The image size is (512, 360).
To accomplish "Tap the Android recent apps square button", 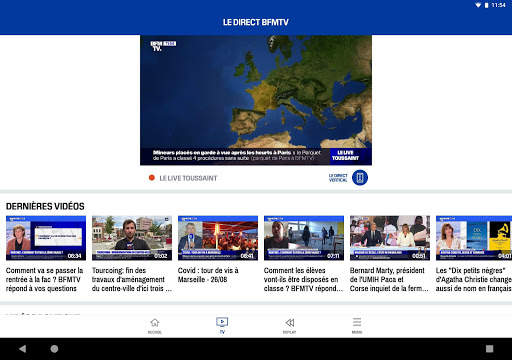I will pos(489,349).
